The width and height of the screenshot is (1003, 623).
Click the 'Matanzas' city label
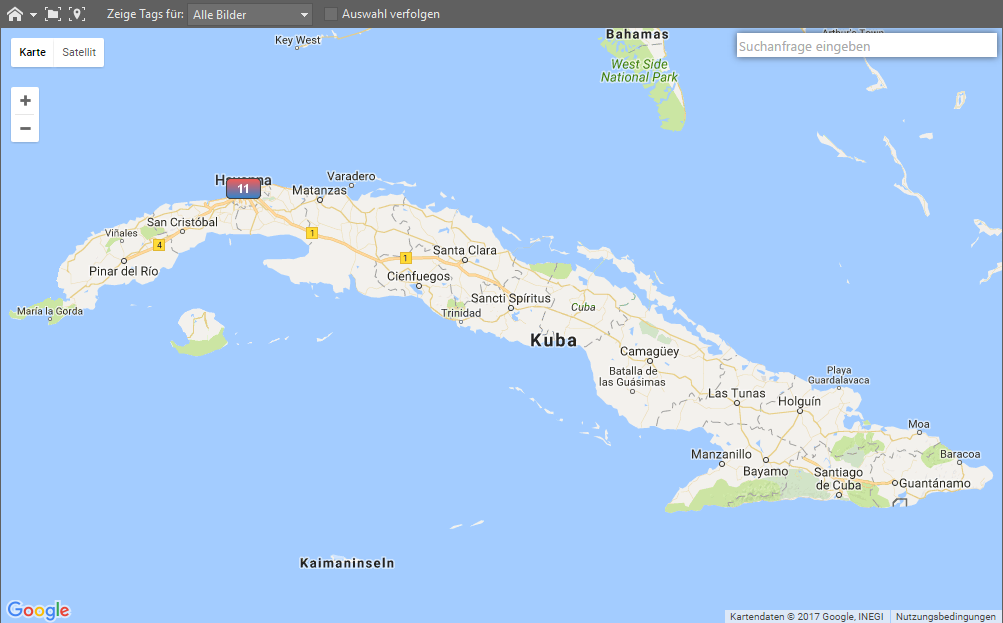pyautogui.click(x=319, y=190)
